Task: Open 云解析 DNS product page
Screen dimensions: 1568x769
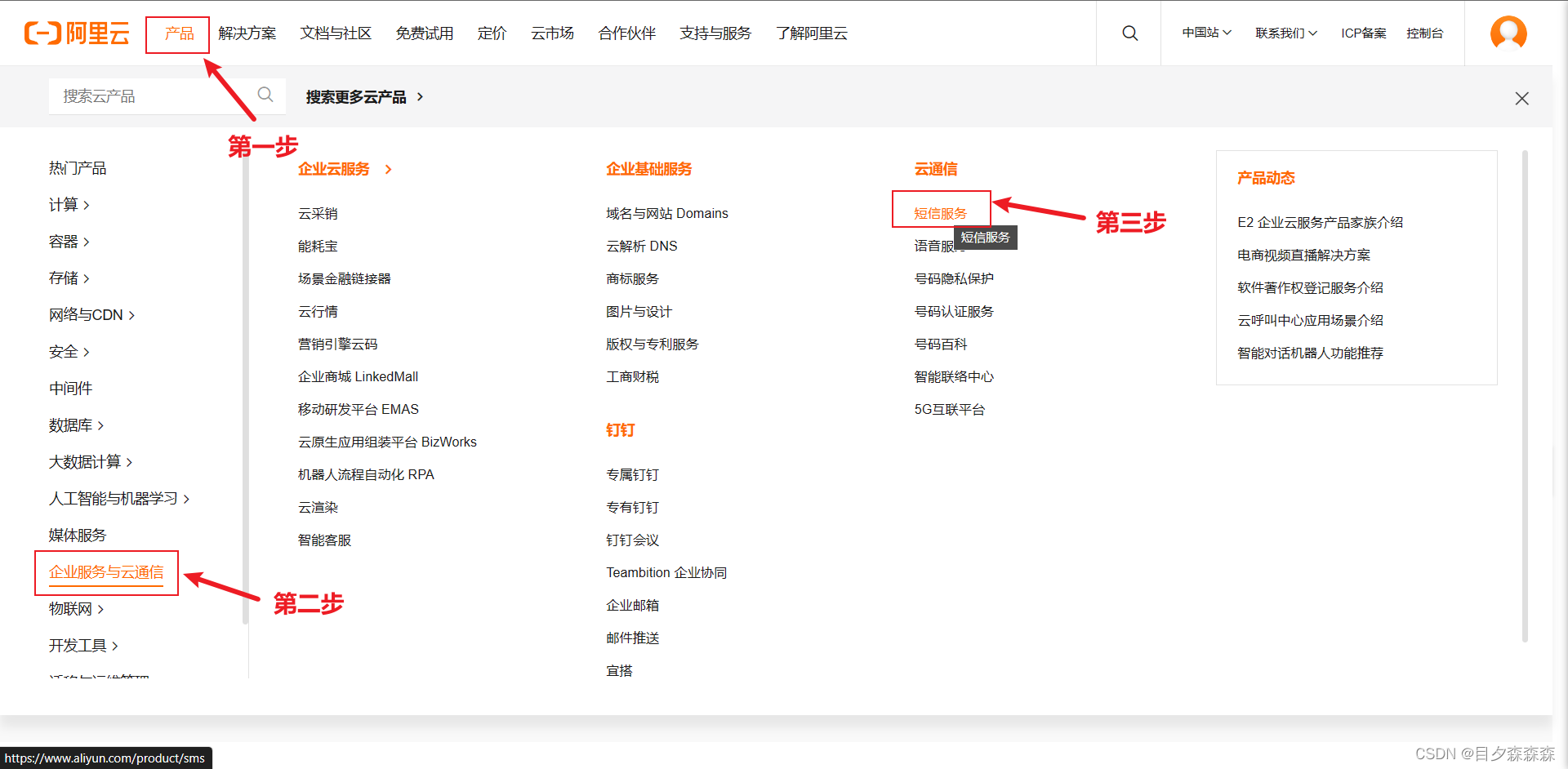Action: 642,246
